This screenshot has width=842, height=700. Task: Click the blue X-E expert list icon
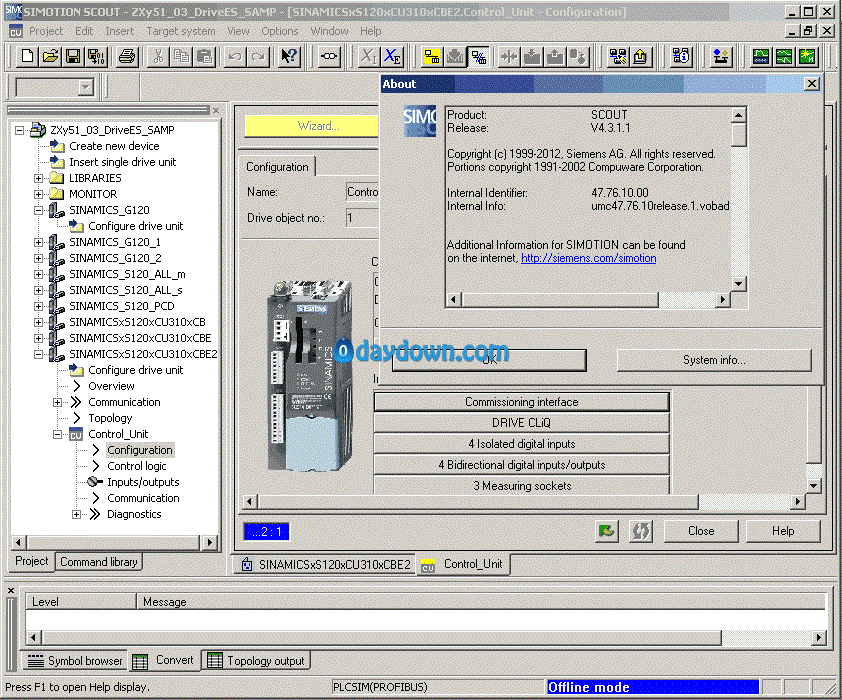coord(393,56)
